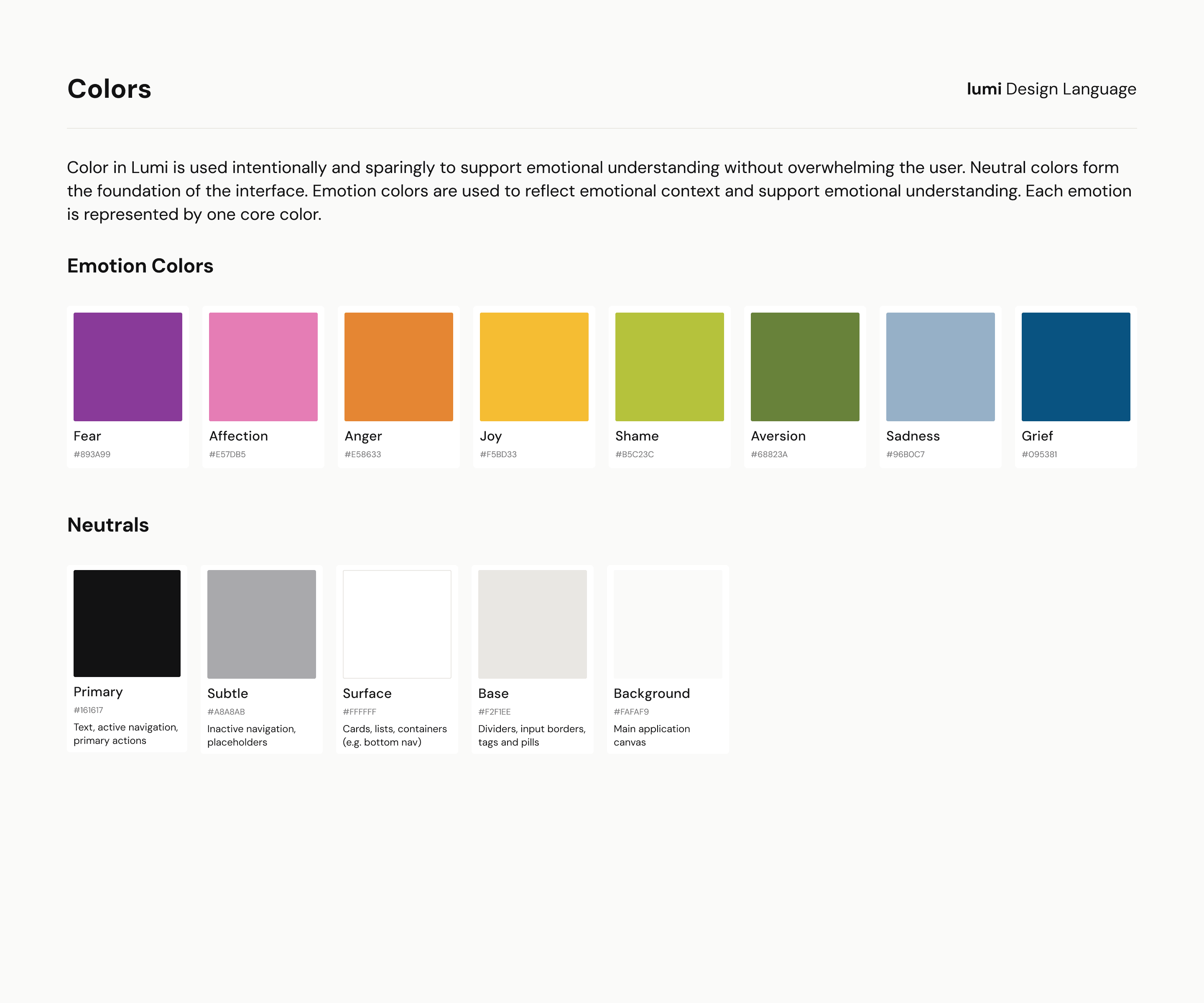This screenshot has height=1003, width=1204.
Task: Select the lime Shame color swatch
Action: (669, 366)
